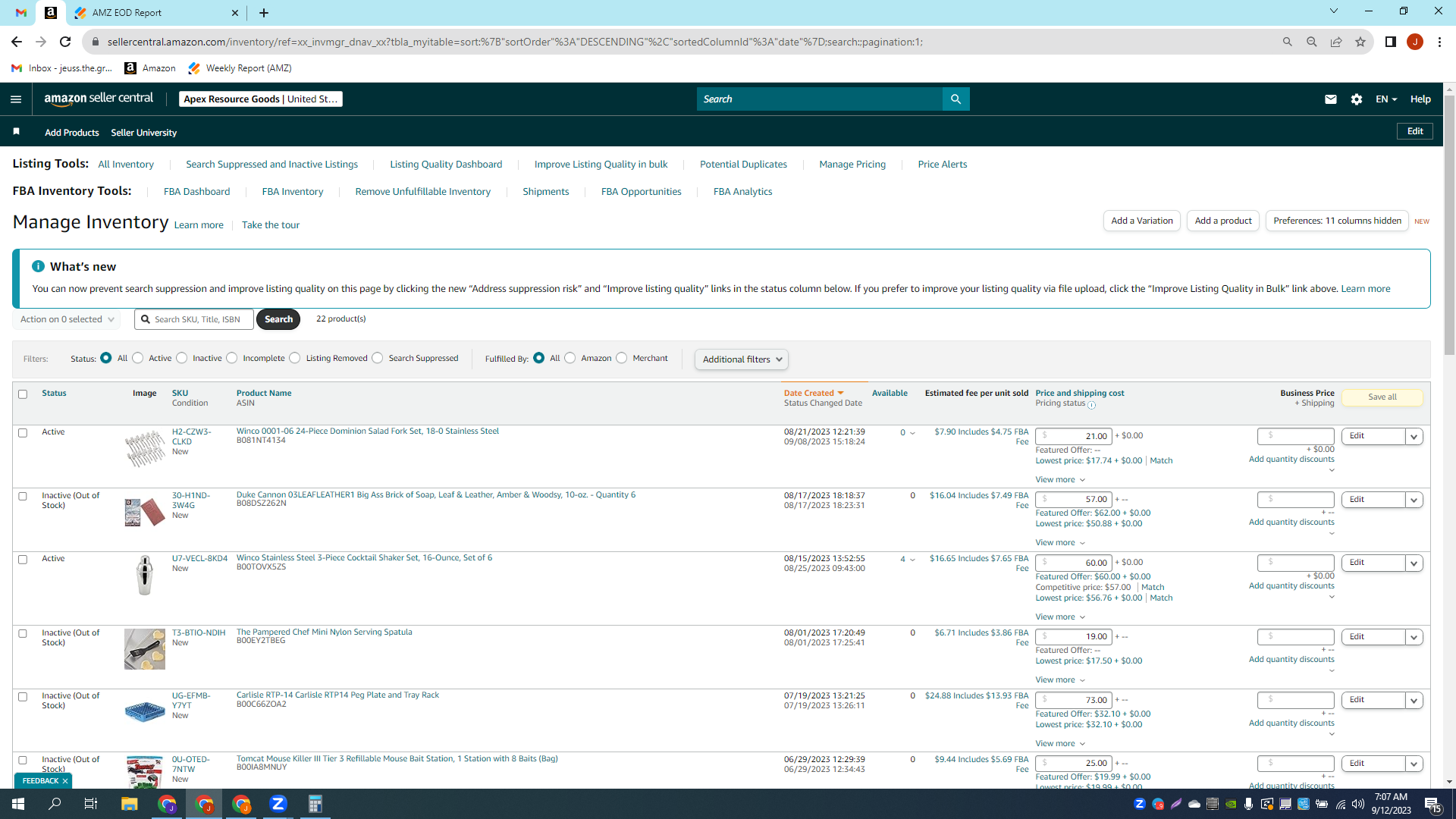Click the amazon seller central logo
The height and width of the screenshot is (819, 1456).
[x=99, y=99]
